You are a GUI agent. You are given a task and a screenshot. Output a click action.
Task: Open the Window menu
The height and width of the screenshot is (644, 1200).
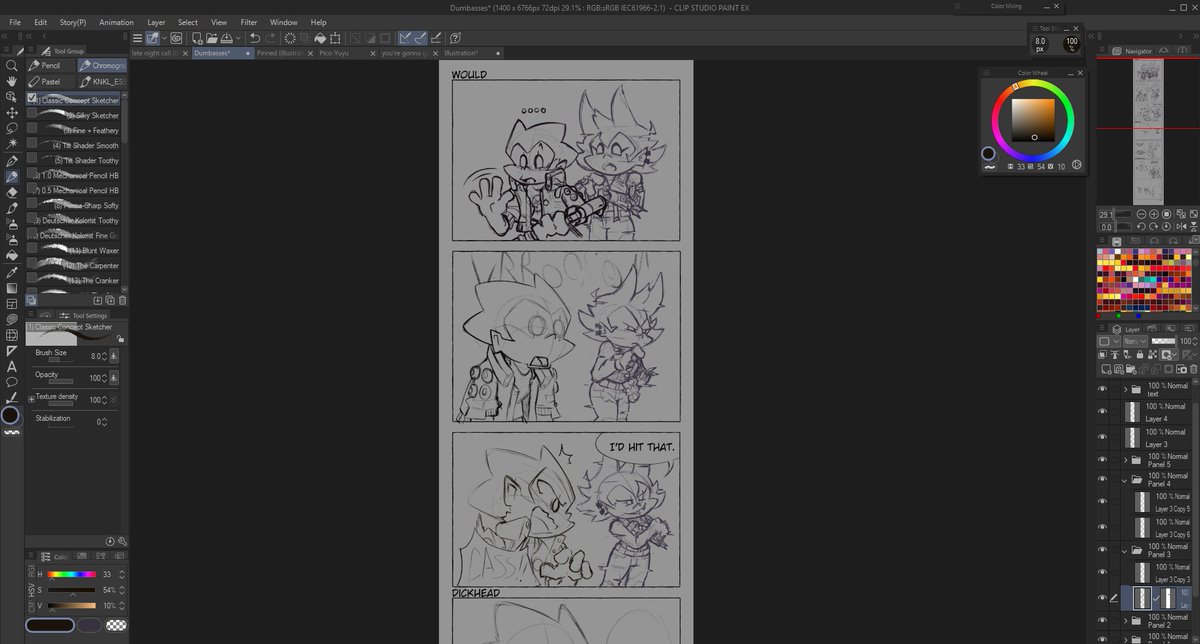283,21
